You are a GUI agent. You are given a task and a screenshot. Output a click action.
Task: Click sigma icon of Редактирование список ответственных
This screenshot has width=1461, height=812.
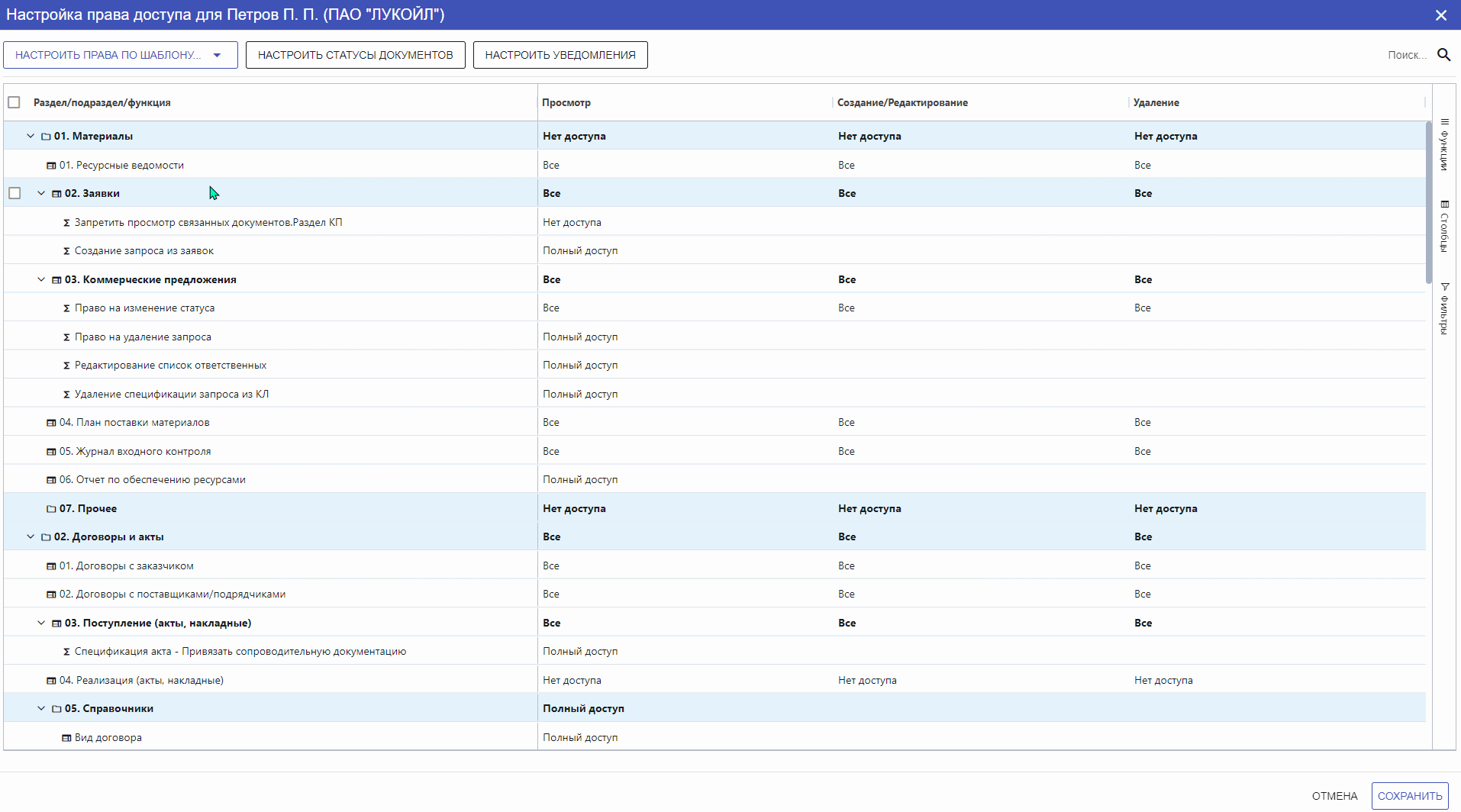[x=66, y=366]
